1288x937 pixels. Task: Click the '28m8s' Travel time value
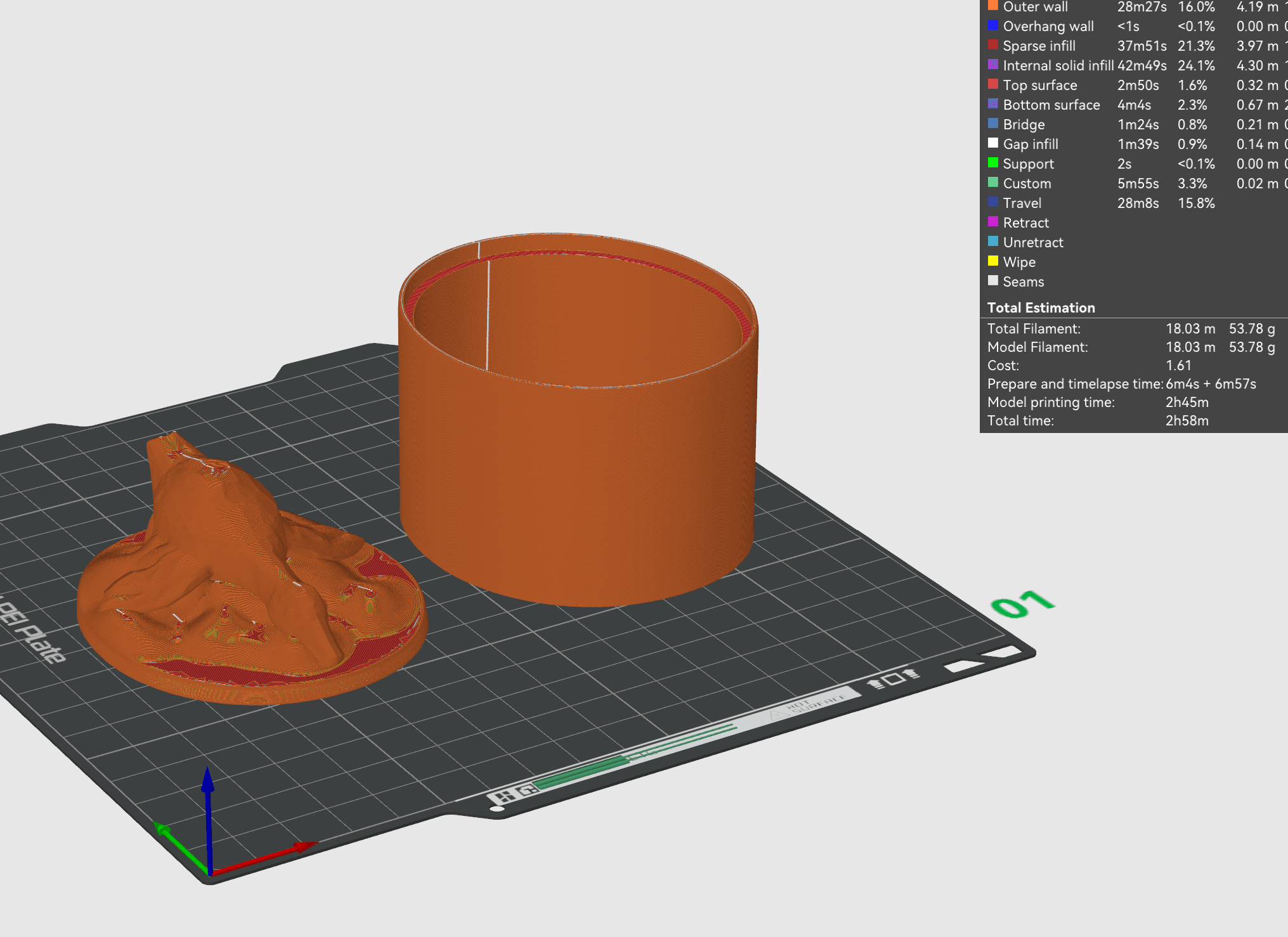pyautogui.click(x=1138, y=204)
